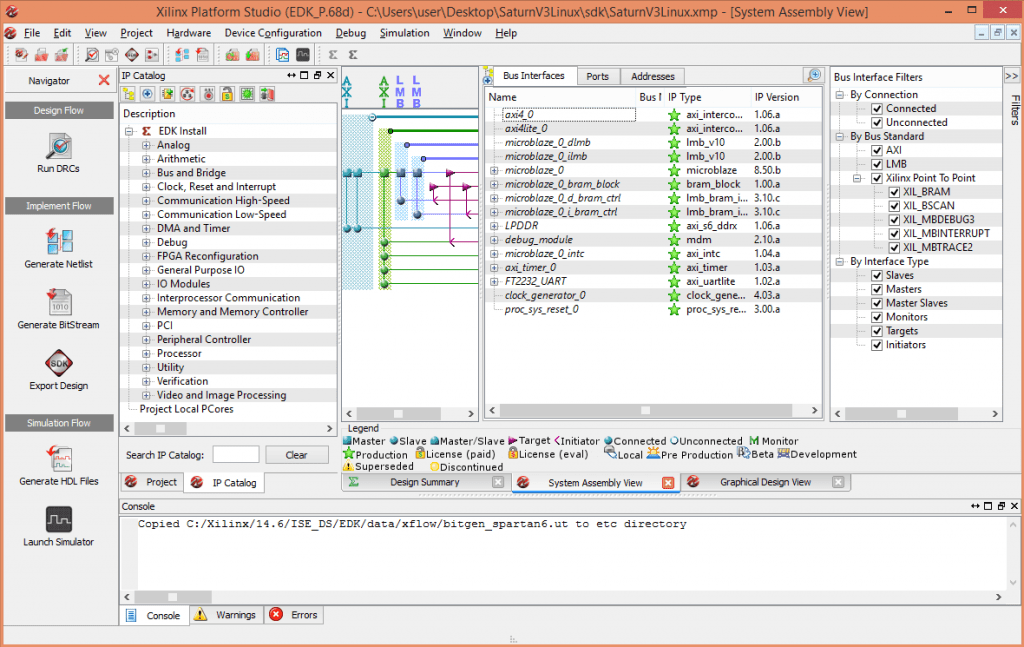1024x647 pixels.
Task: Collapse the By Bus Standard filter group
Action: coord(840,137)
